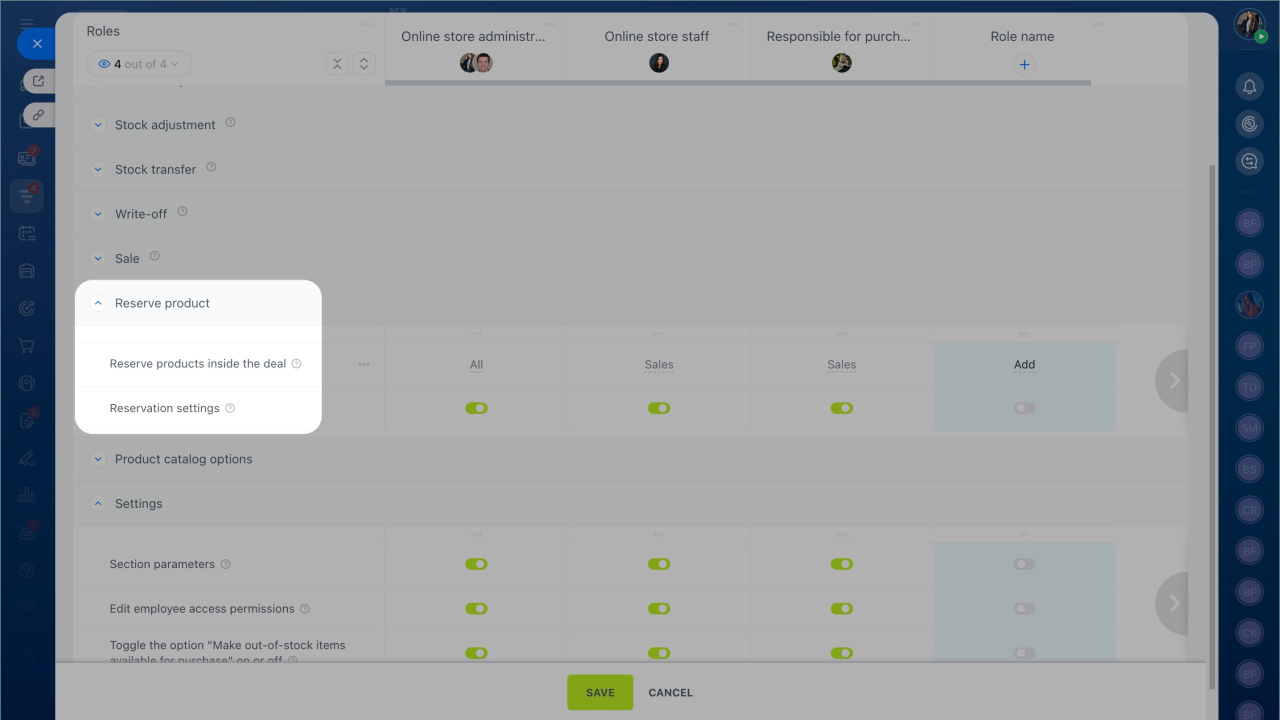Click the expand all rows icon

pos(364,64)
